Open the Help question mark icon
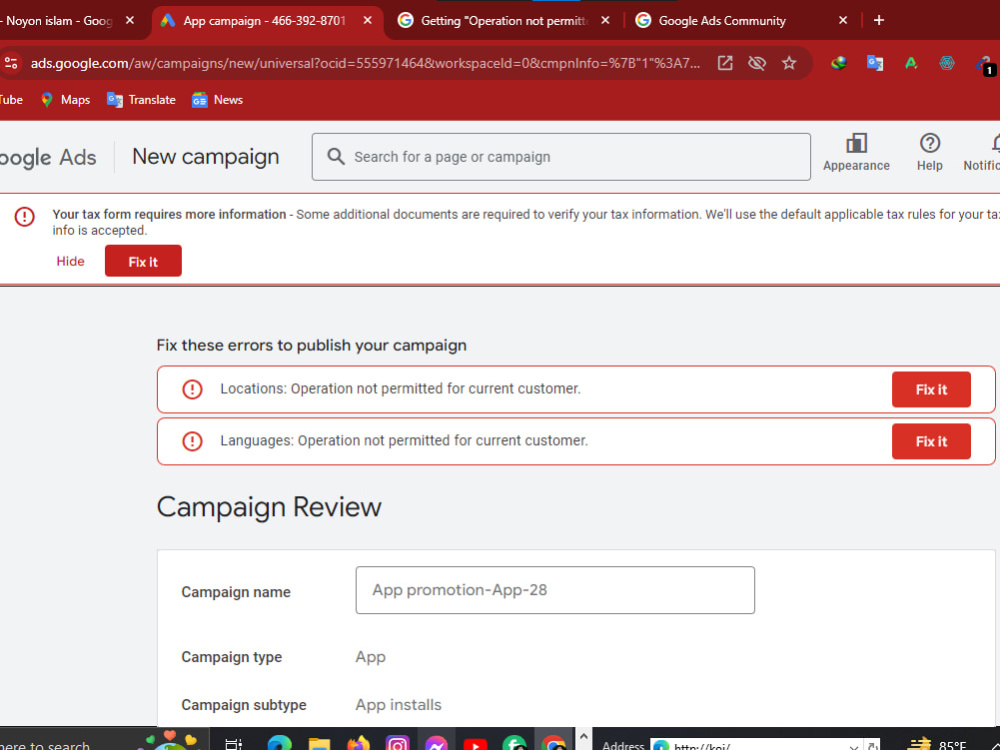Viewport: 1000px width, 750px height. pyautogui.click(x=929, y=143)
